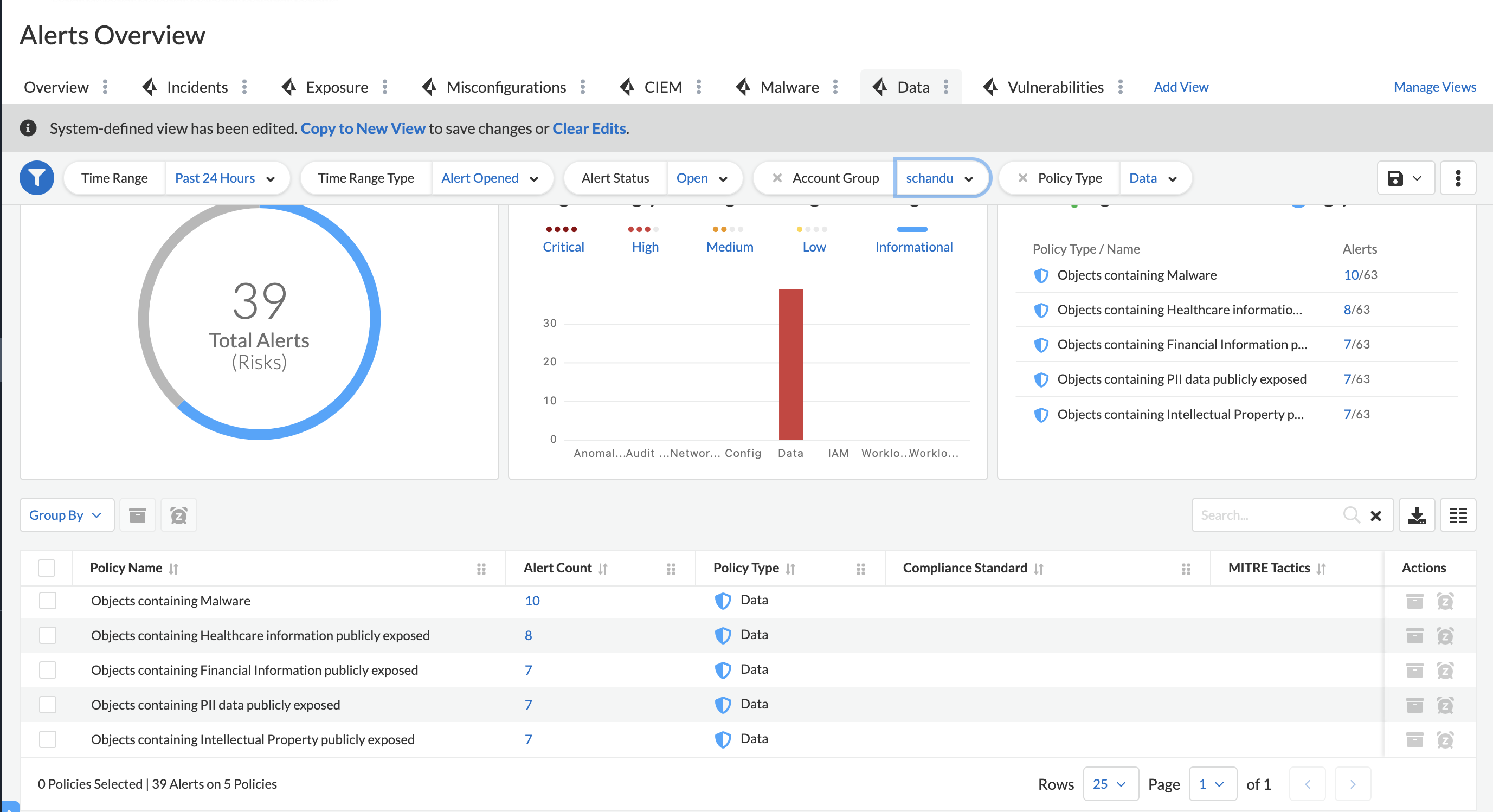Click the Group By dropdown button
The height and width of the screenshot is (812, 1493).
point(65,515)
